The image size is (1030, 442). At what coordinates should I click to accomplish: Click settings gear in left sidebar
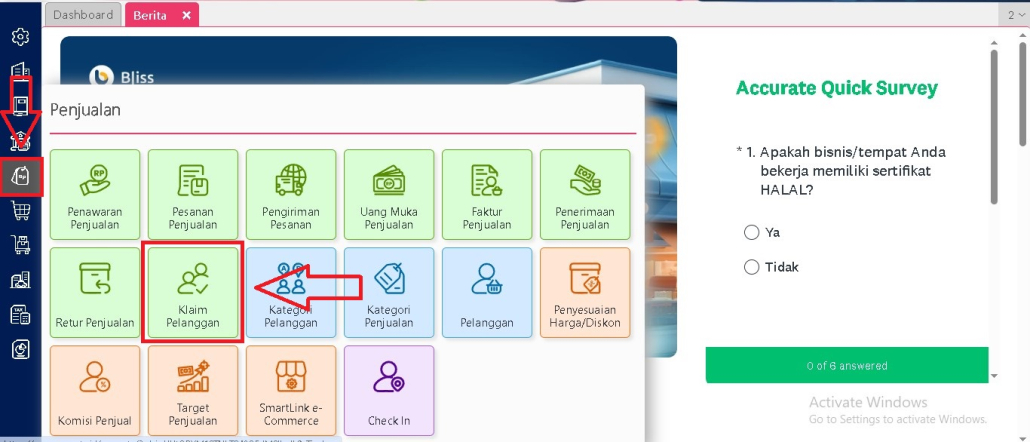[x=20, y=37]
